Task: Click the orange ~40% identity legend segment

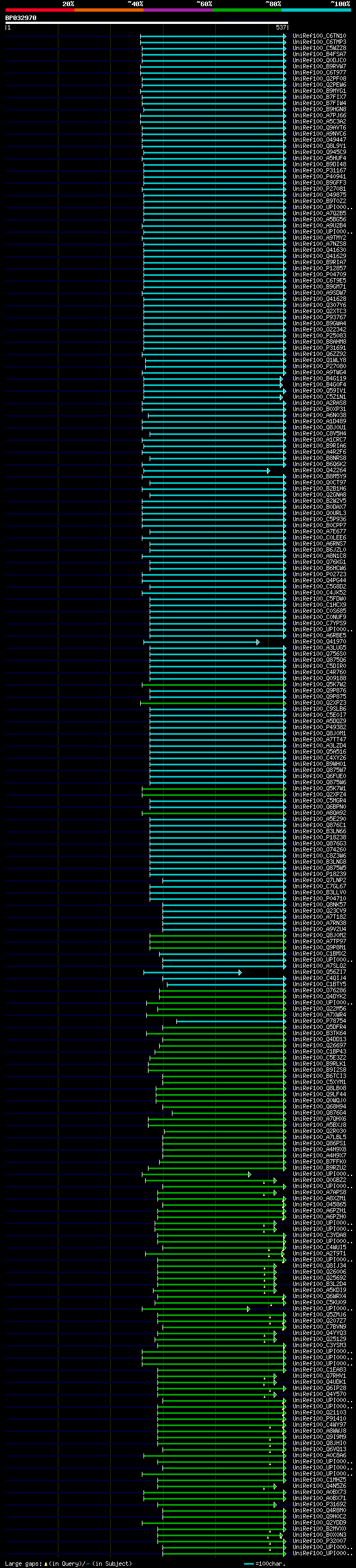Action: click(x=109, y=10)
